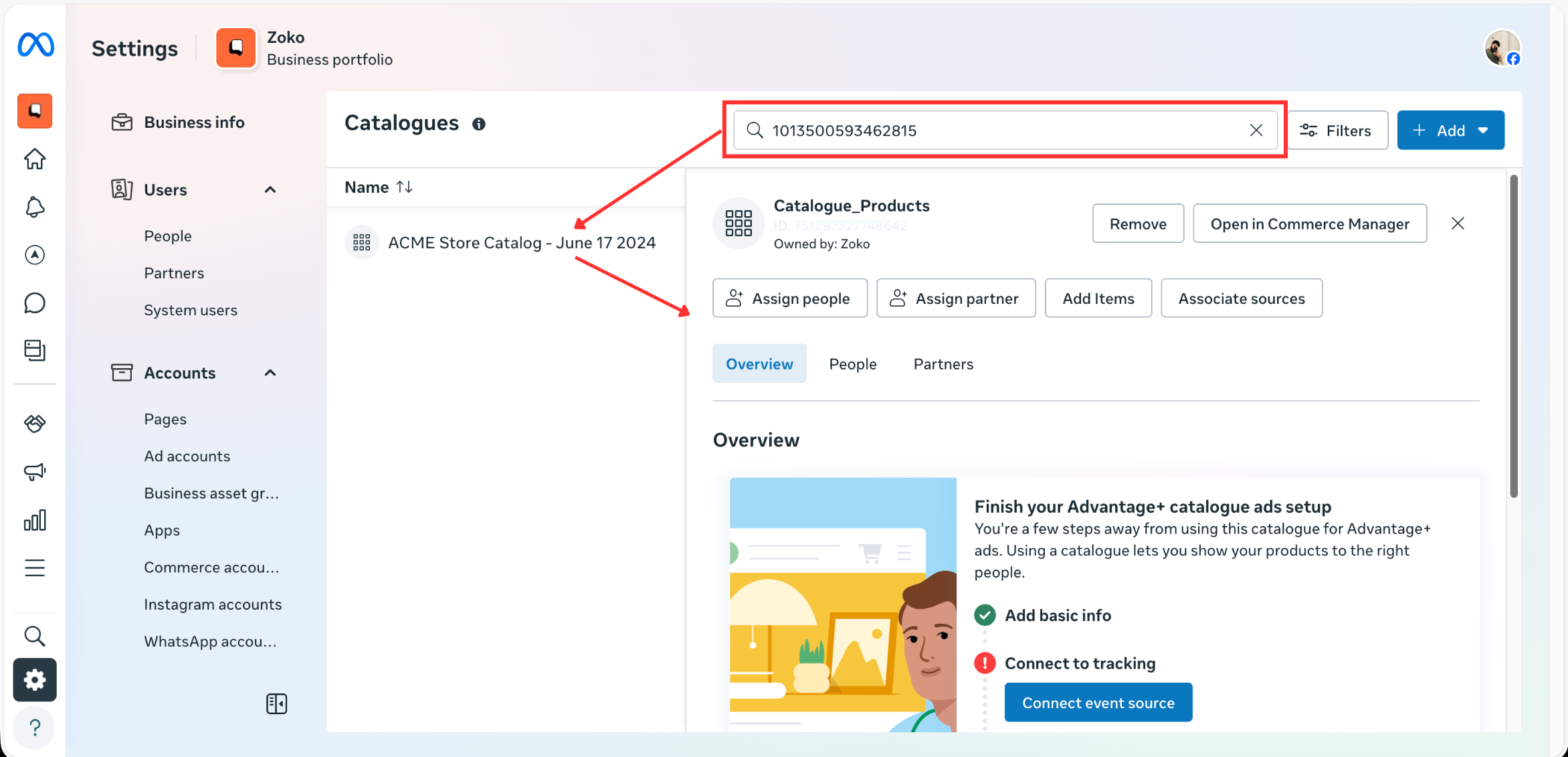Open notifications bell icon
The width and height of the screenshot is (1568, 757).
pyautogui.click(x=35, y=207)
